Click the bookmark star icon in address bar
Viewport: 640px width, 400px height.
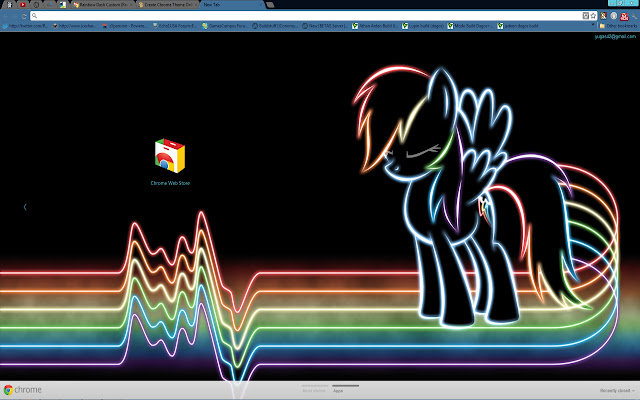593,16
